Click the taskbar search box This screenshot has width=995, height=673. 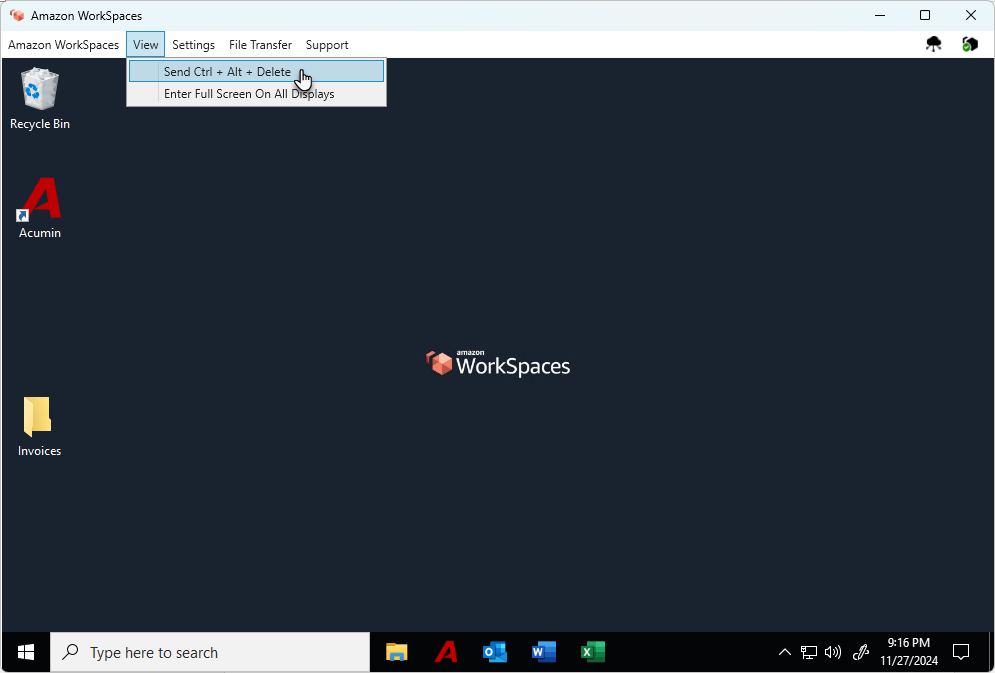[x=210, y=652]
